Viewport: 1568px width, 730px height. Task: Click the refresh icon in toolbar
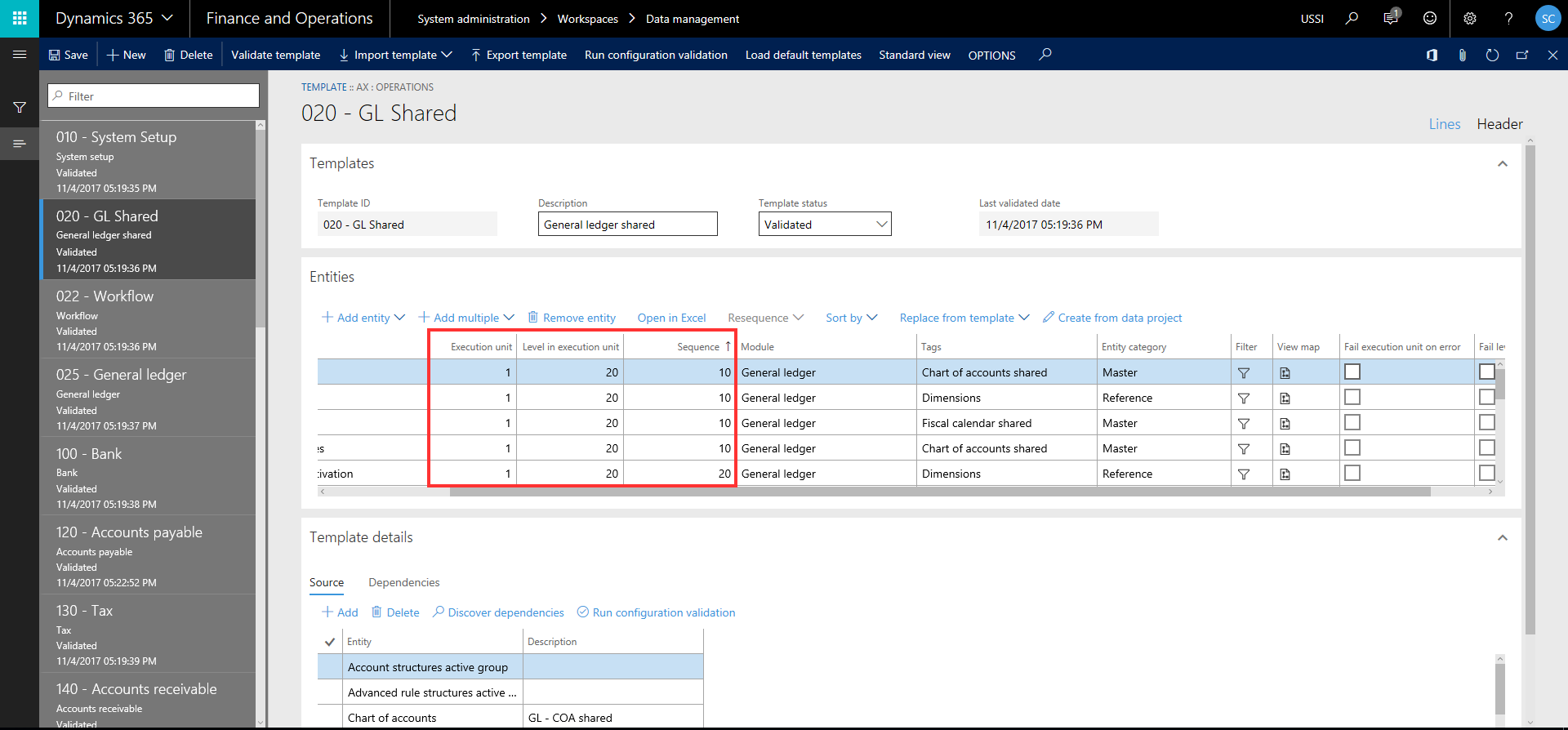(x=1492, y=55)
